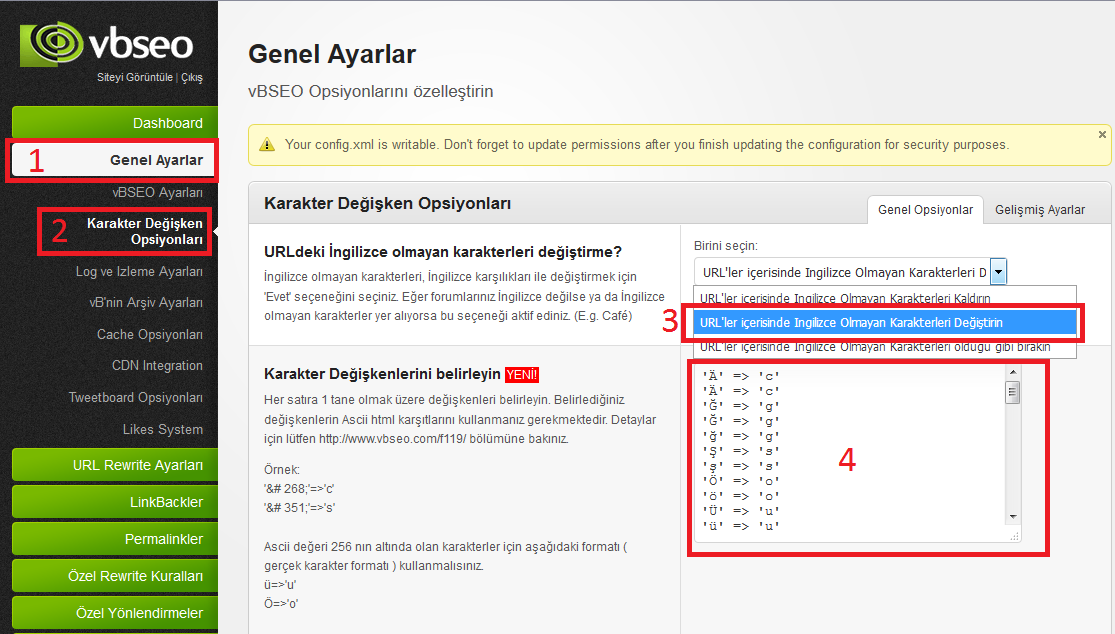Click textarea scrollbar up arrow
The image size is (1115, 634).
pos(1013,372)
